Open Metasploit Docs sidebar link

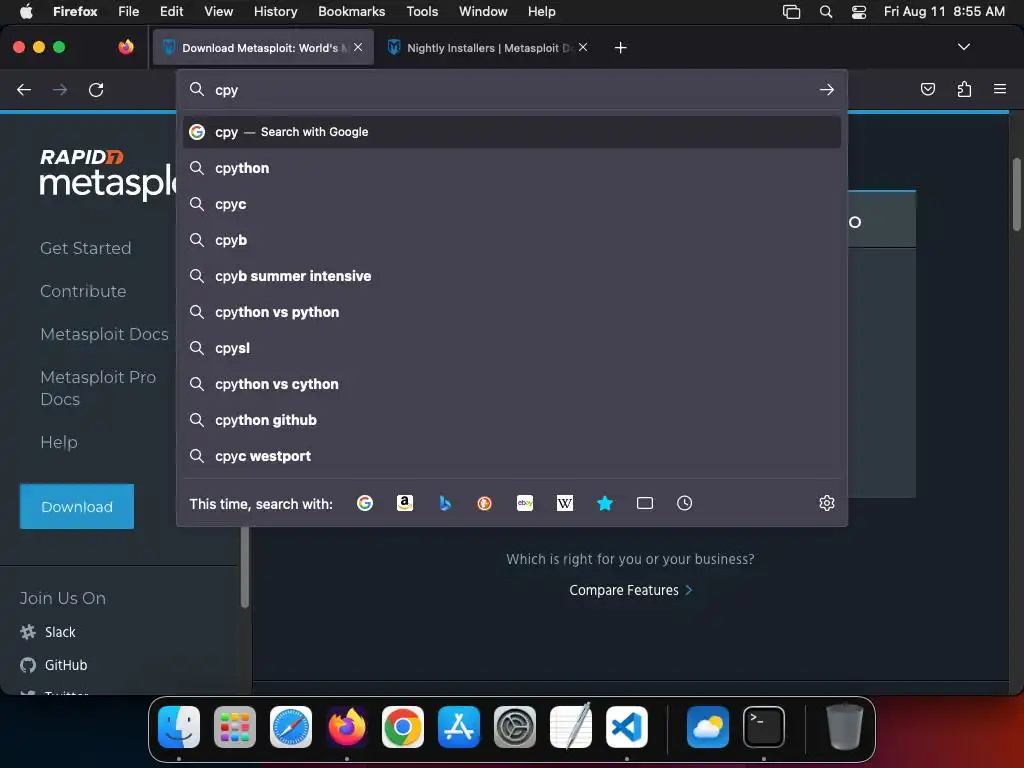tap(104, 334)
